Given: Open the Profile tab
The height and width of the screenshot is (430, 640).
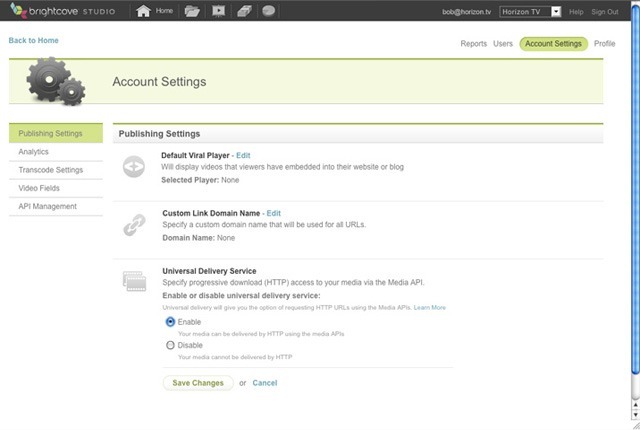Looking at the screenshot, I should [604, 44].
